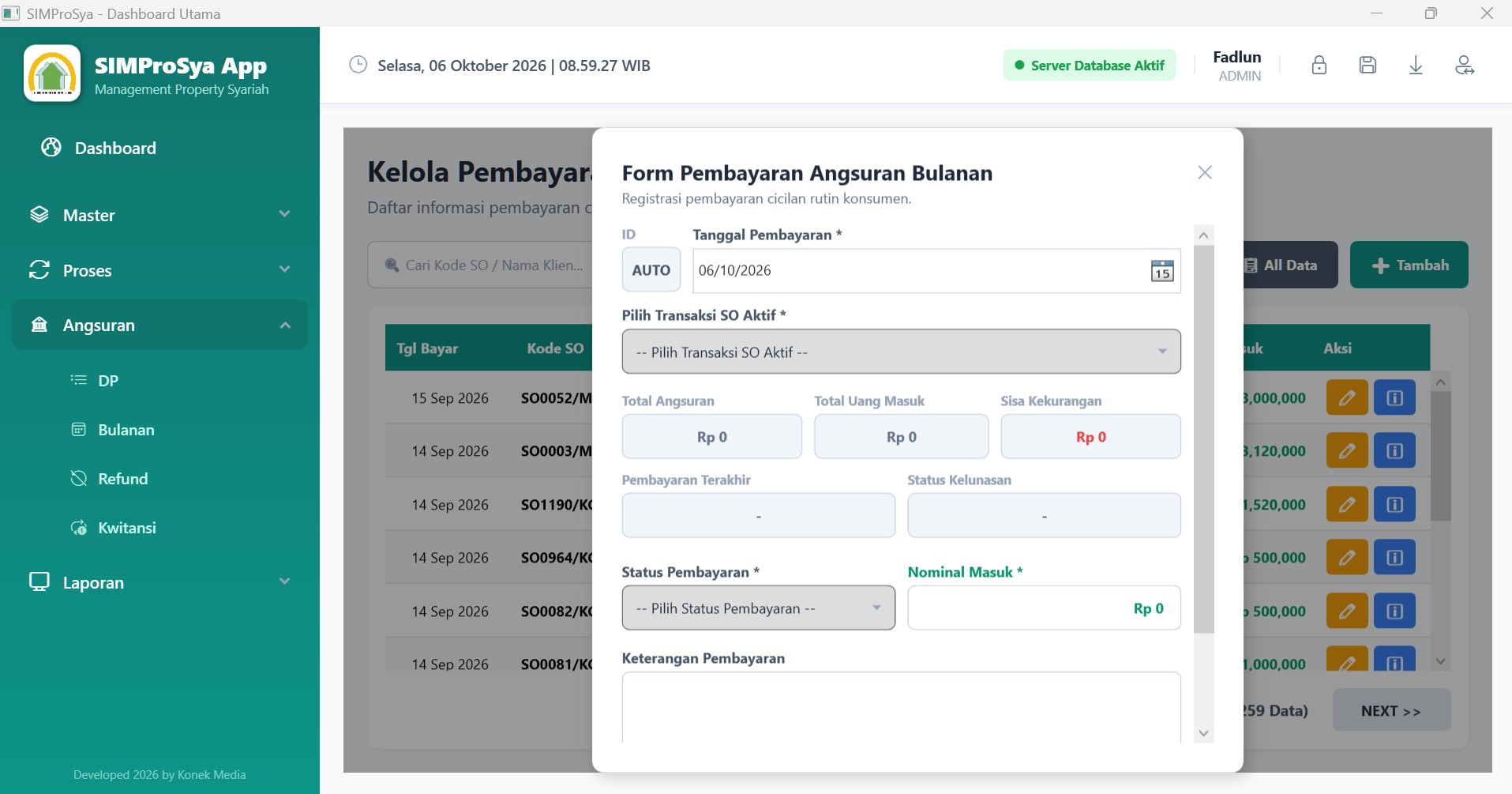Click the NEXT >> pagination button
The width and height of the screenshot is (1512, 794).
click(1391, 710)
